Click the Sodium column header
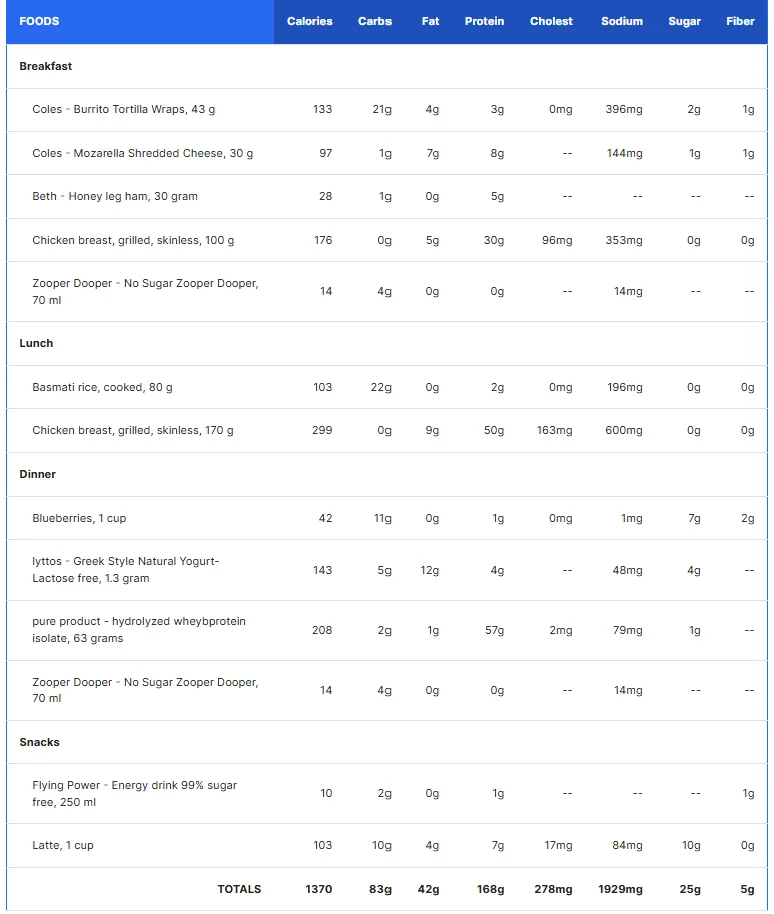 [622, 21]
